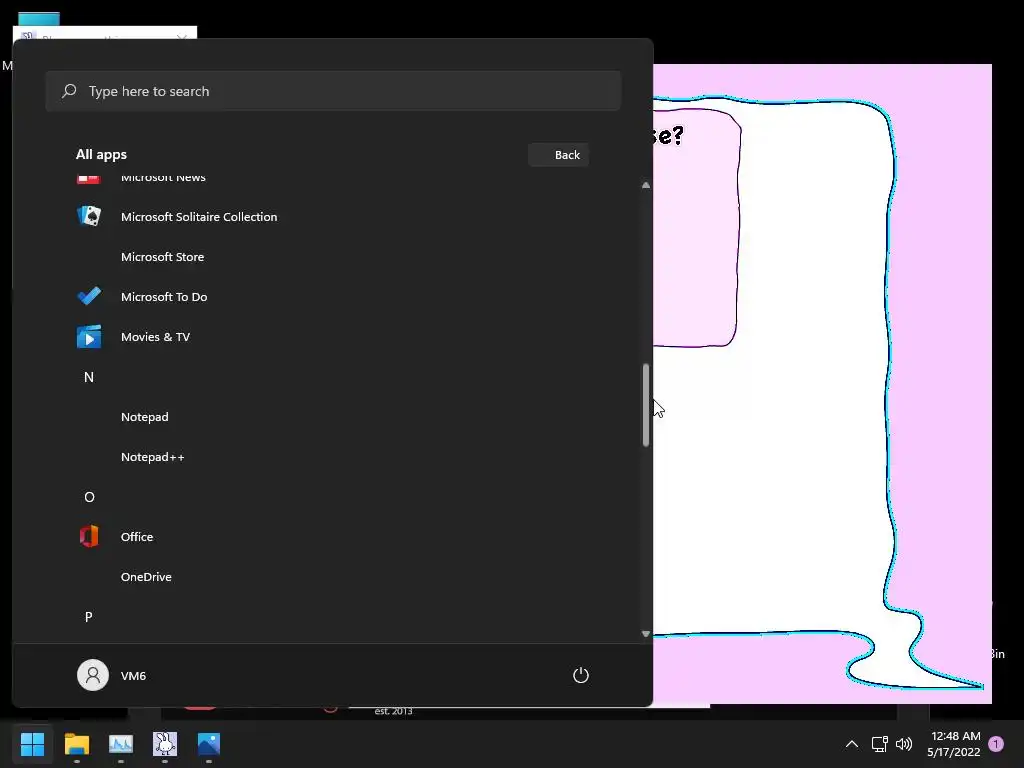
Task: Select the N letter section header
Action: tap(89, 377)
